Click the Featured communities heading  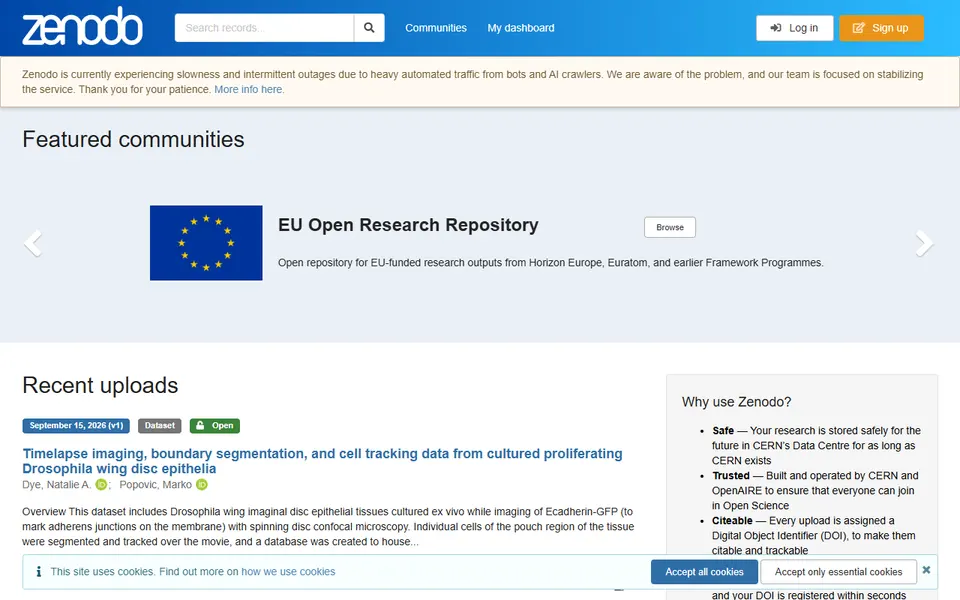coord(133,139)
